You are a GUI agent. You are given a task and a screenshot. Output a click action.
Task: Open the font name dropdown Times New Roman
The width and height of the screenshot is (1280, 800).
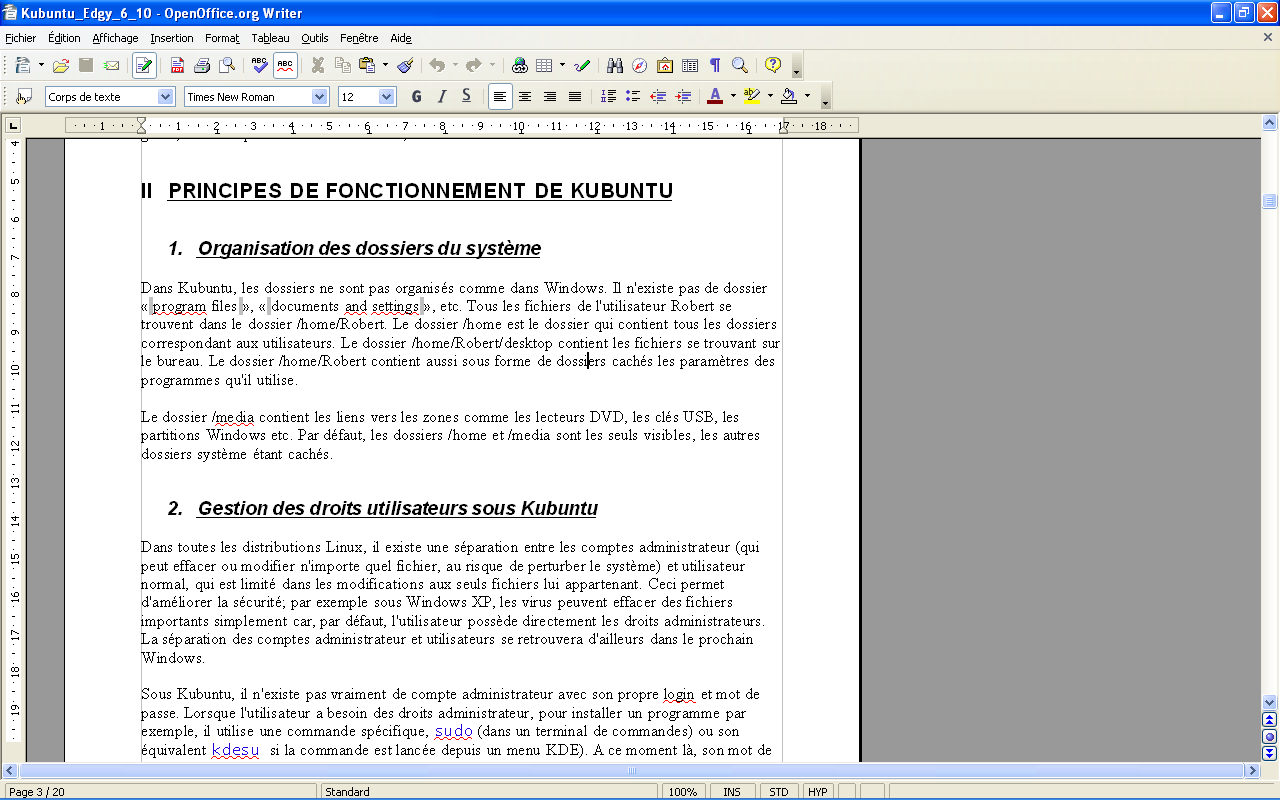320,97
